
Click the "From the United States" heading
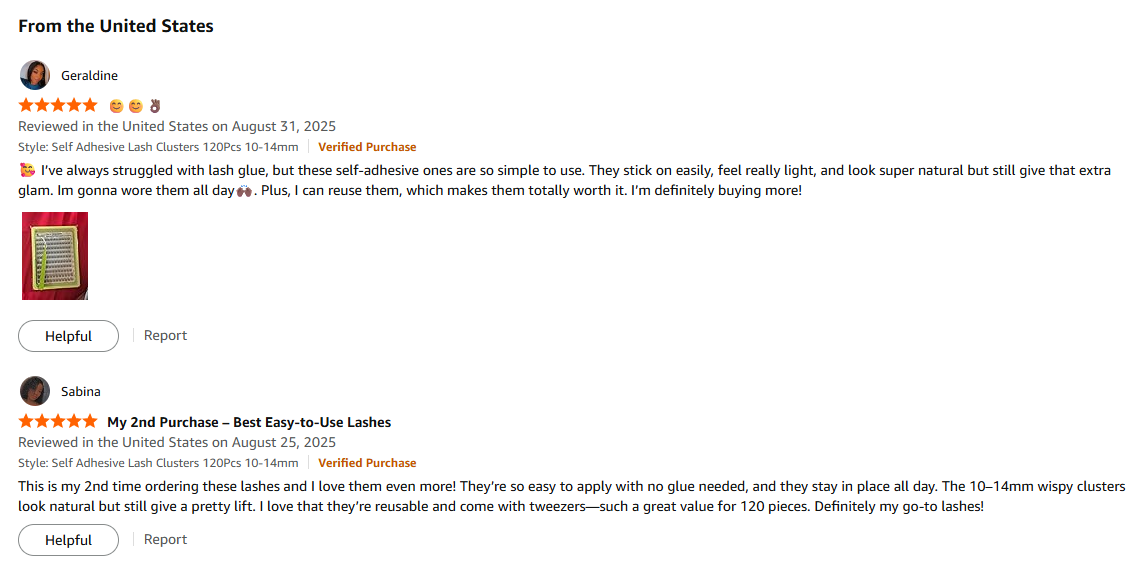[116, 26]
